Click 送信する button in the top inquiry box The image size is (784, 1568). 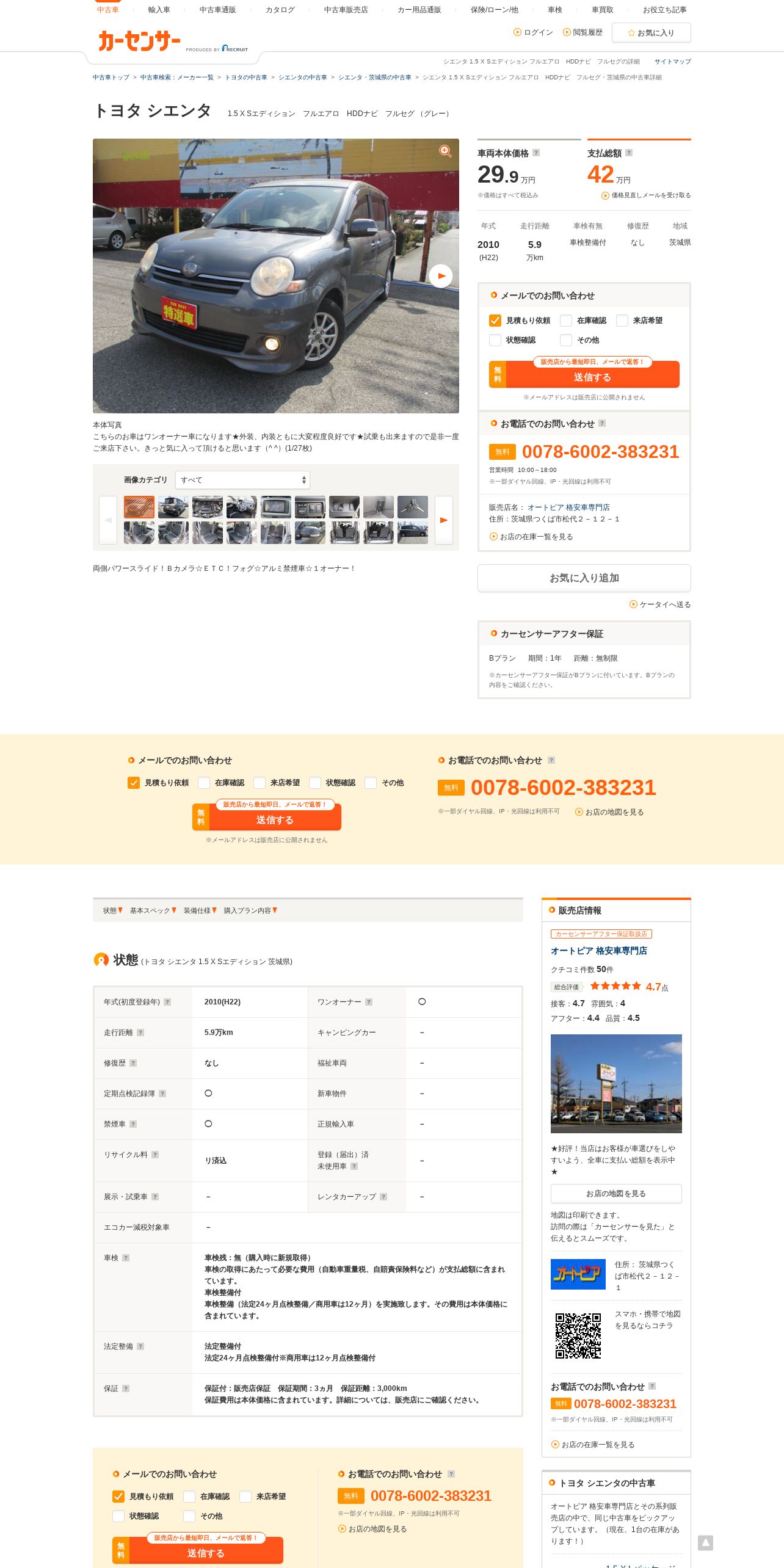pyautogui.click(x=584, y=374)
